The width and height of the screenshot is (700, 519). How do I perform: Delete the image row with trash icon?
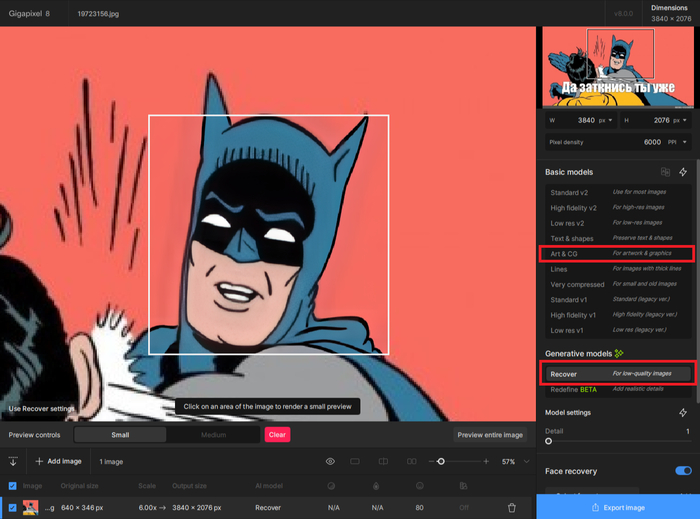pos(512,508)
